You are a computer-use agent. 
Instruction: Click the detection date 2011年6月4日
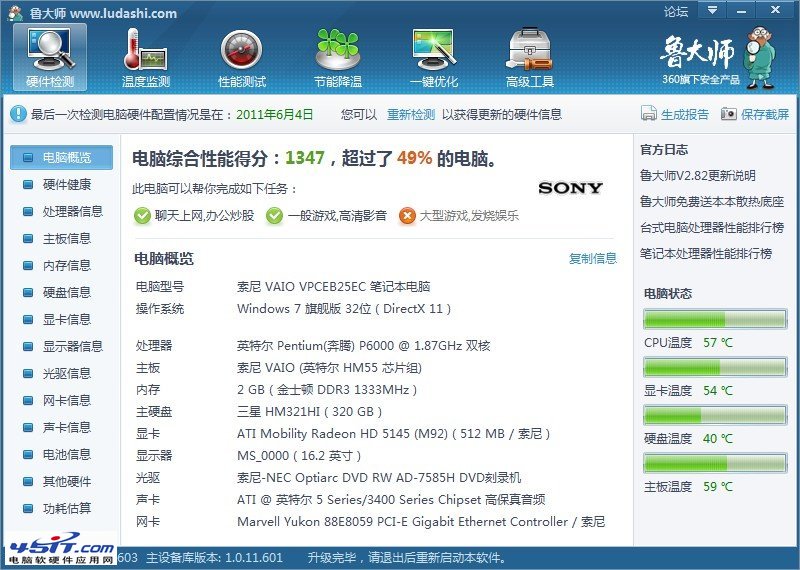(274, 114)
